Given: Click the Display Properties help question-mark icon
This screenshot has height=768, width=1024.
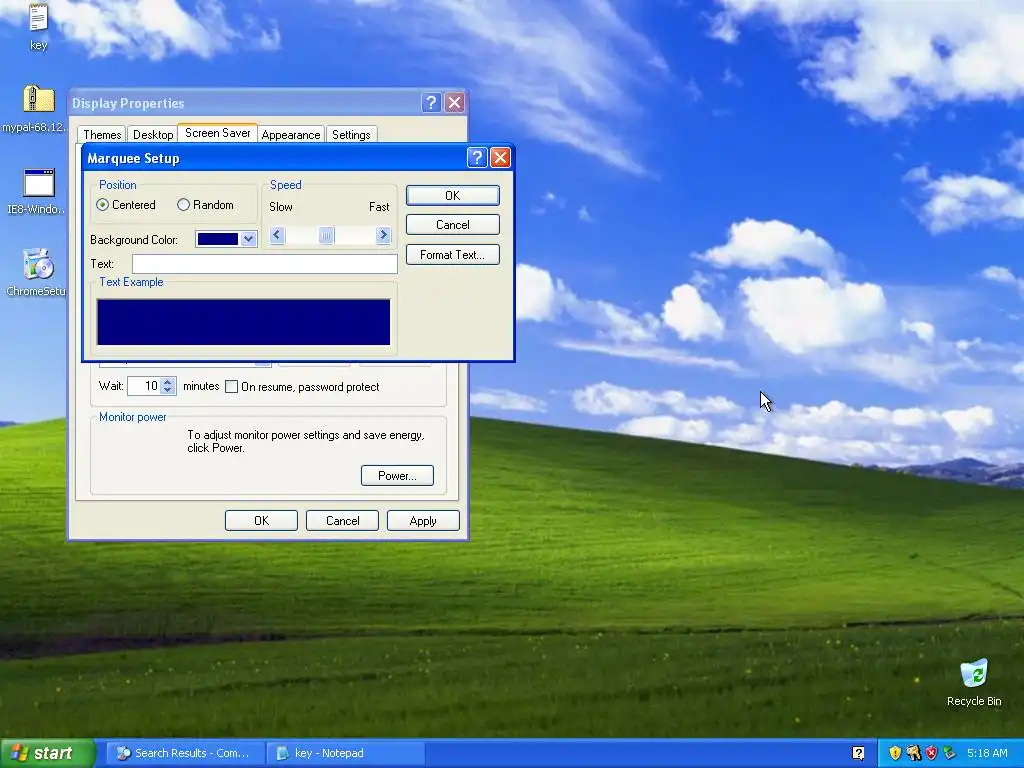Looking at the screenshot, I should (x=431, y=103).
